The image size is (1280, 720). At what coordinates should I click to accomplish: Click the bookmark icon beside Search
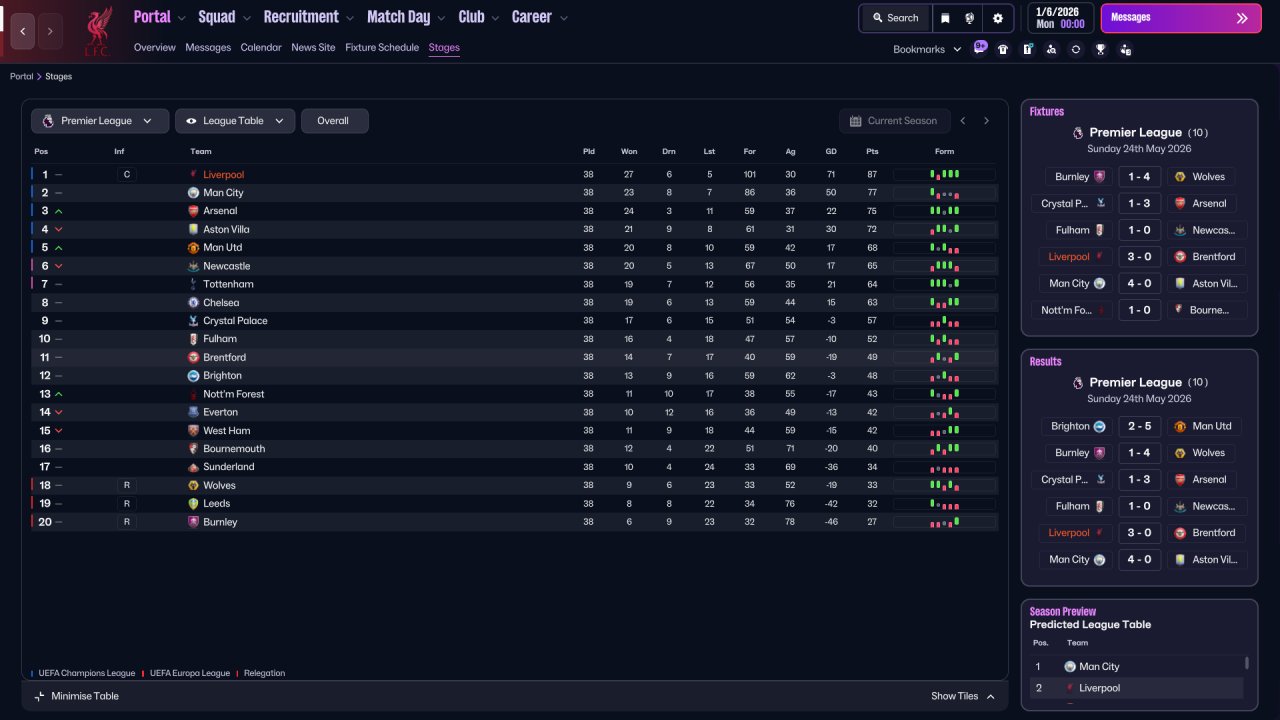coord(945,18)
